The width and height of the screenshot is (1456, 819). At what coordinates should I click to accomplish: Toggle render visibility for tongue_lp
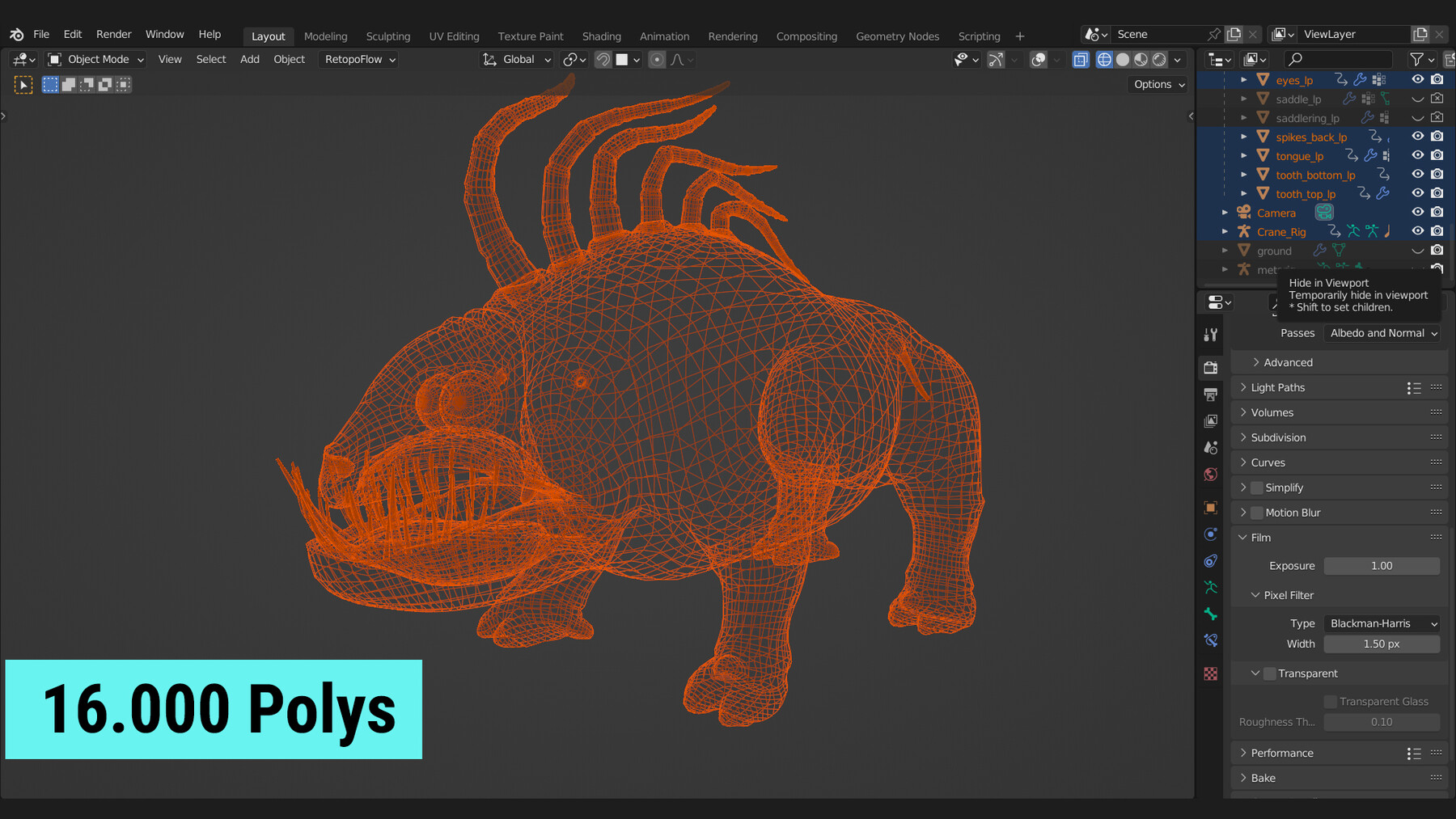click(1437, 155)
